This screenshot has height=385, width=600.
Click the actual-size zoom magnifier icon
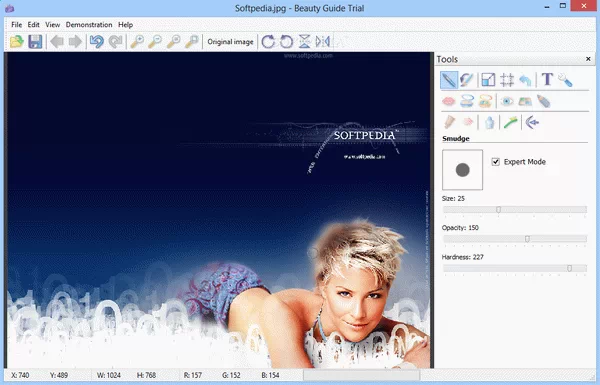click(x=173, y=41)
